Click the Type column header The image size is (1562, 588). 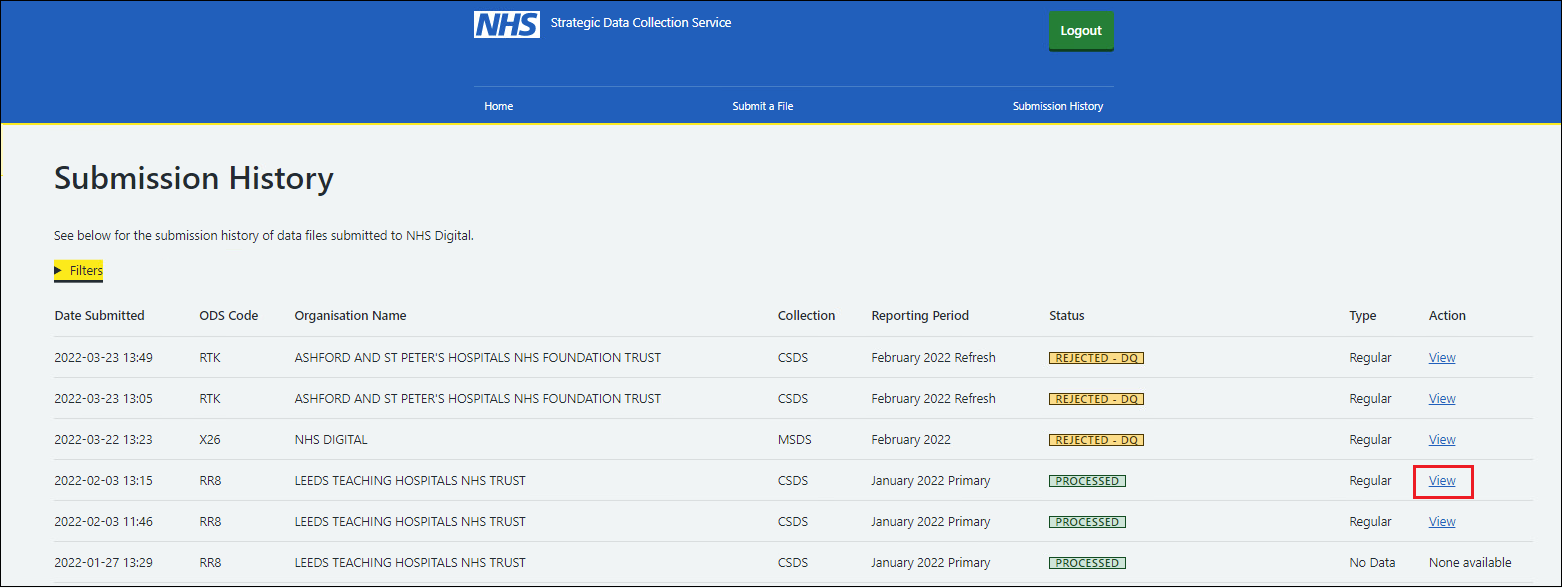[x=1362, y=316]
